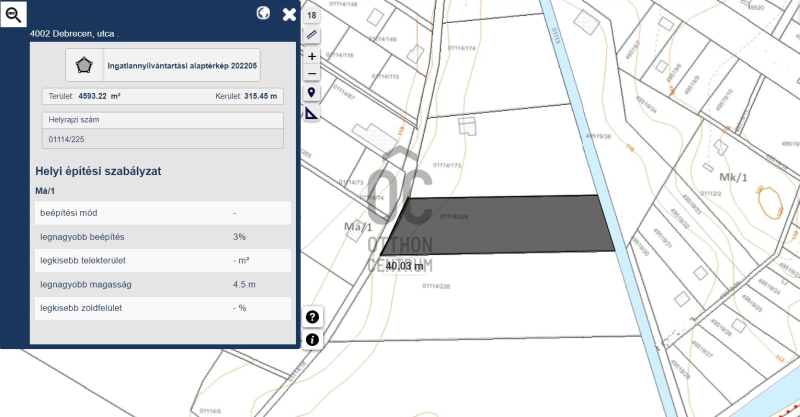Image resolution: width=800 pixels, height=417 pixels.
Task: Click the 40.03 m measurement label
Action: coord(405,267)
